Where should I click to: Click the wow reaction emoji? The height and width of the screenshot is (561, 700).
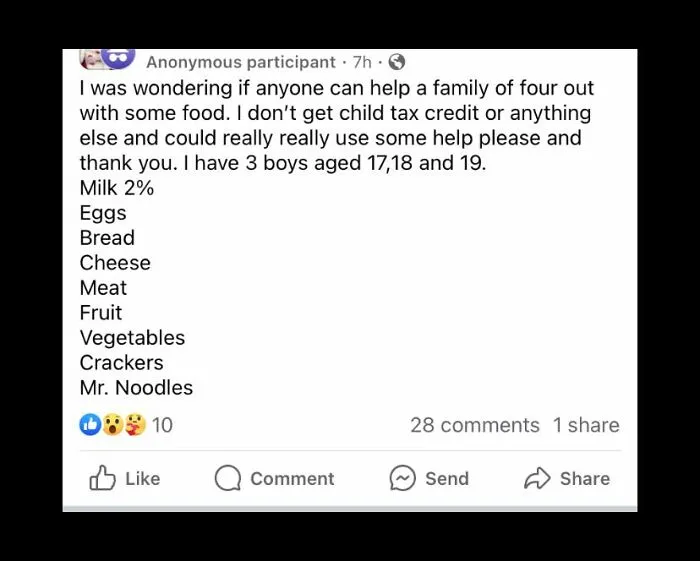pyautogui.click(x=113, y=424)
